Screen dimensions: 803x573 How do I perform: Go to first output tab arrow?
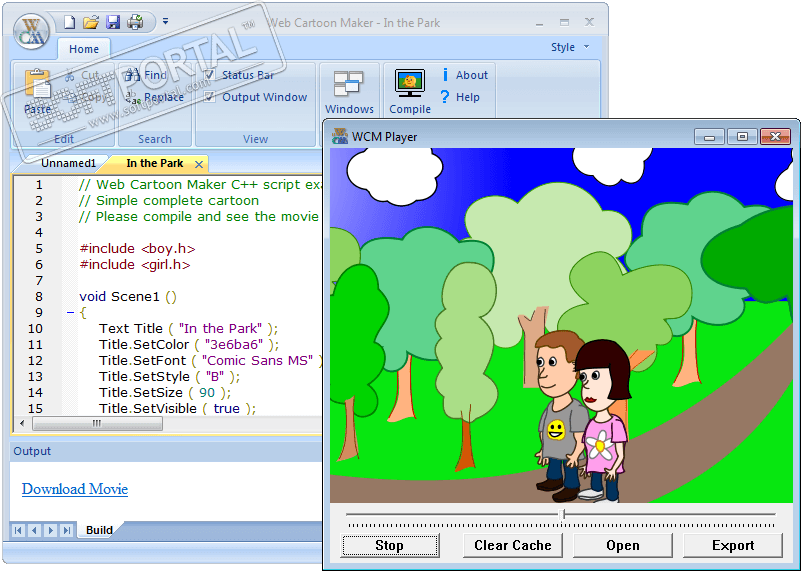[x=18, y=530]
